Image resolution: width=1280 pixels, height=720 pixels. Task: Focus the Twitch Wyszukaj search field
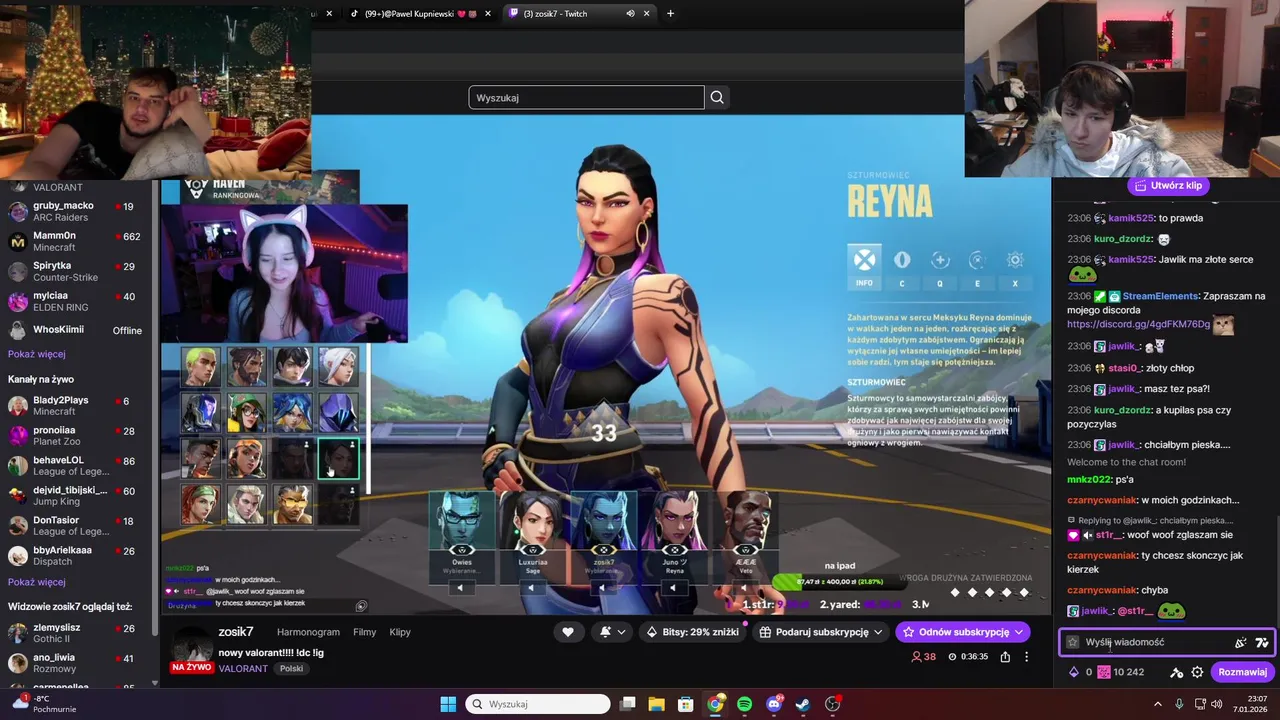tap(586, 97)
